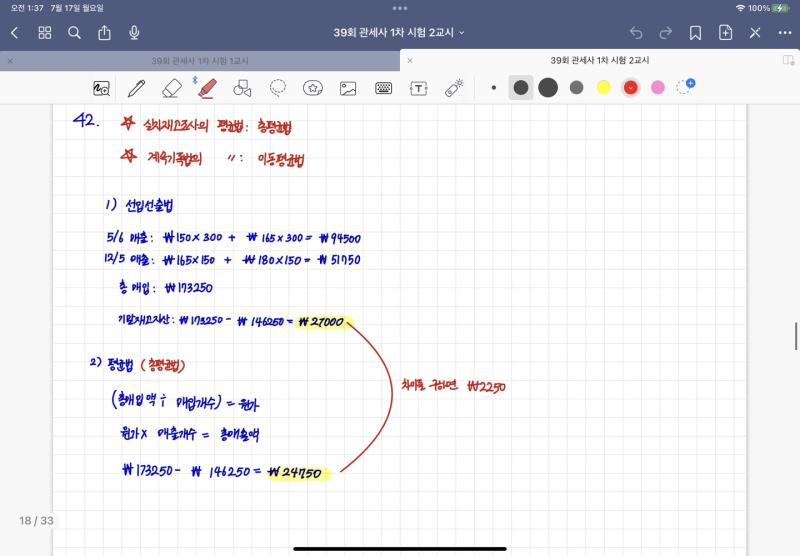Viewport: 800px width, 556px height.
Task: Select the Eraser tool
Action: (x=171, y=88)
